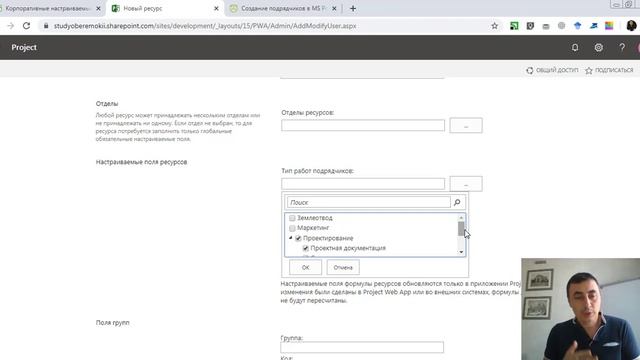Click the 'Общий доступ' share icon
Image resolution: width=640 pixels, height=360 pixels.
pyautogui.click(x=529, y=70)
